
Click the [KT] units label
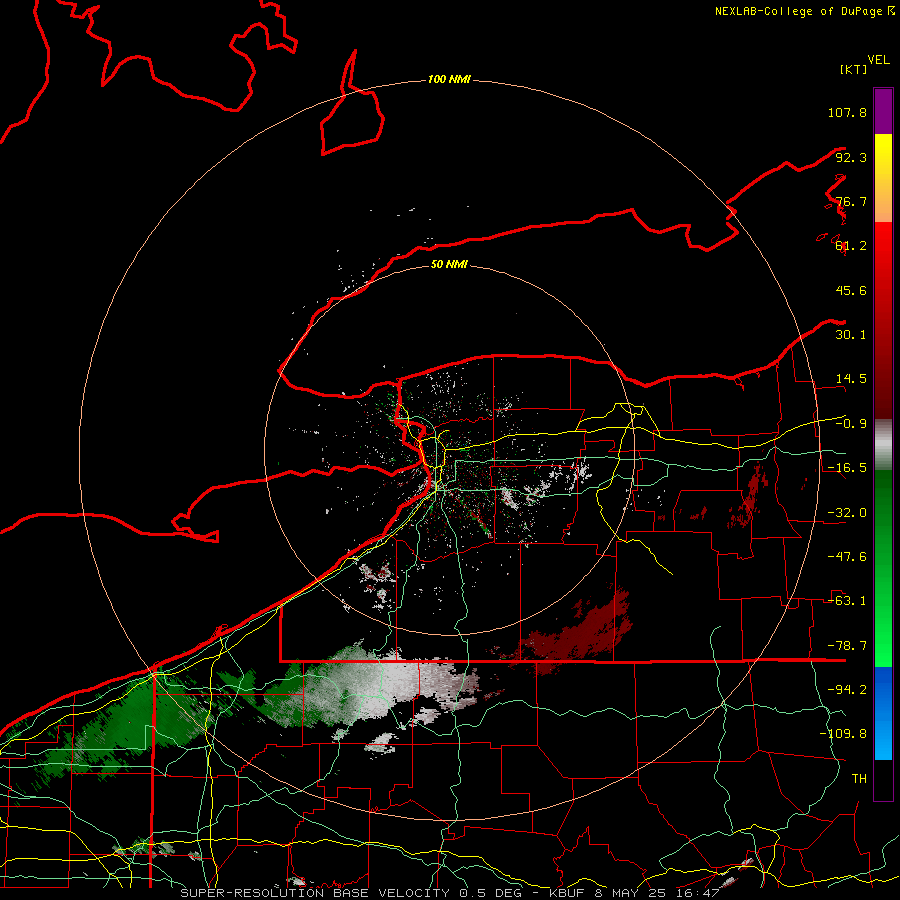pyautogui.click(x=854, y=69)
